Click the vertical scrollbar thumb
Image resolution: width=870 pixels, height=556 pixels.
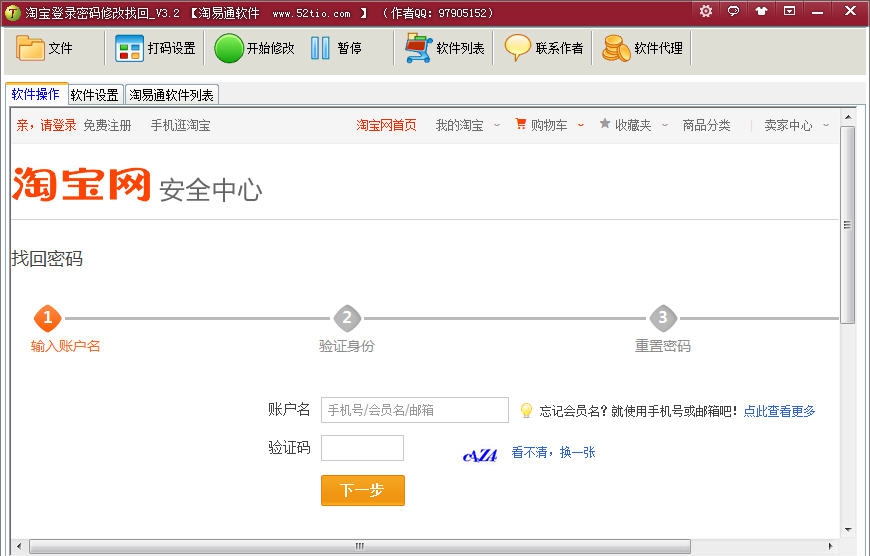[x=847, y=225]
